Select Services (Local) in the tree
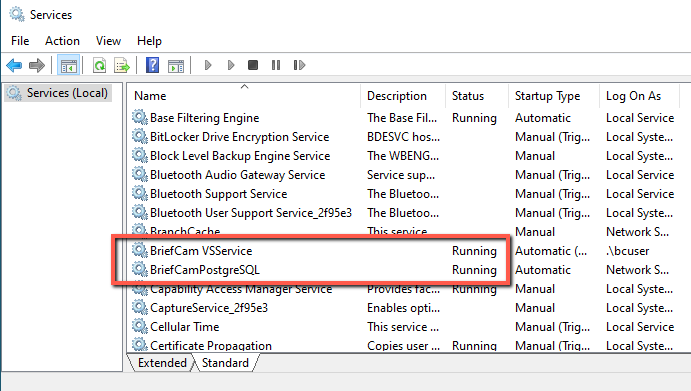 pyautogui.click(x=58, y=93)
